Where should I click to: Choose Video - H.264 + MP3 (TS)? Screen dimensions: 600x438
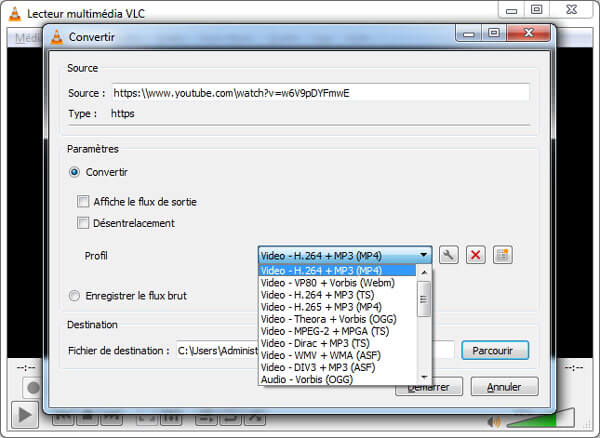pyautogui.click(x=337, y=295)
